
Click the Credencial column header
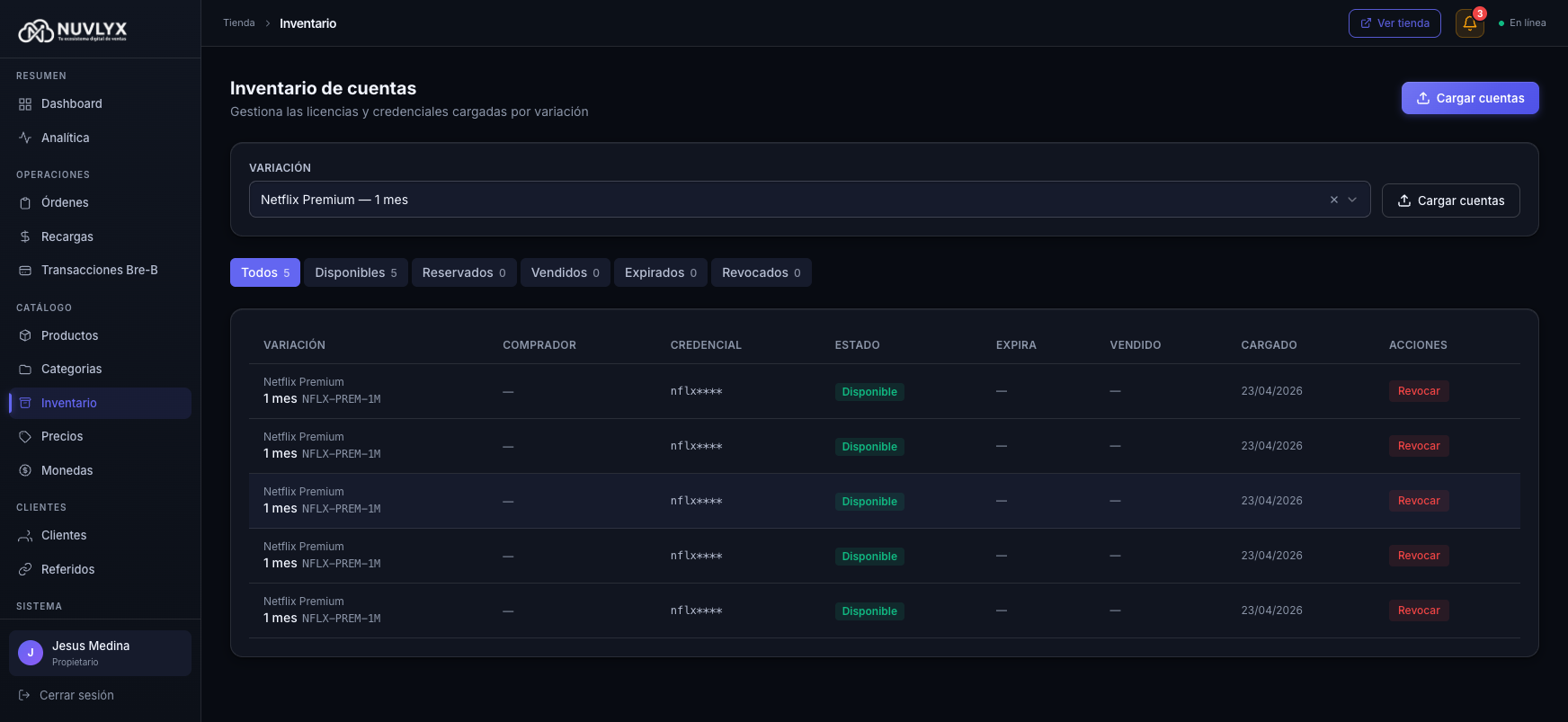click(706, 345)
